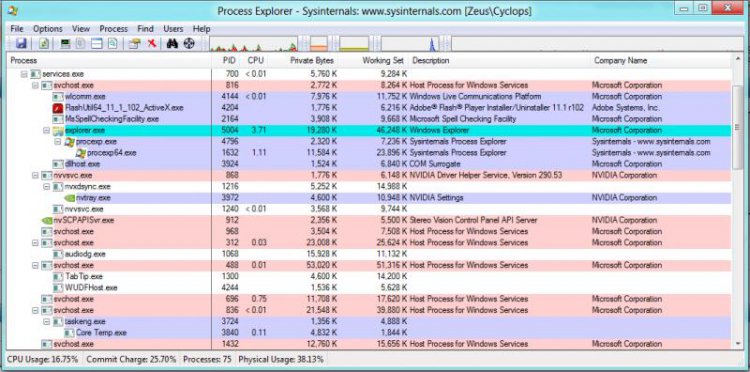Image resolution: width=750 pixels, height=372 pixels.
Task: Click the CPU usage history graph
Action: (x=254, y=44)
